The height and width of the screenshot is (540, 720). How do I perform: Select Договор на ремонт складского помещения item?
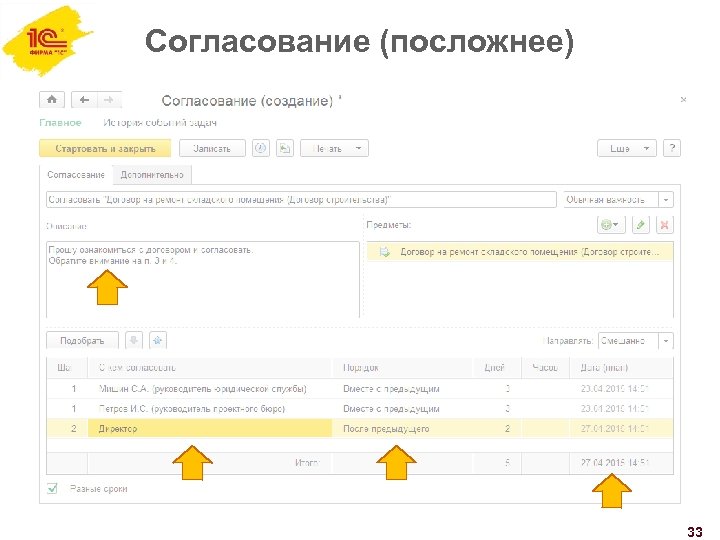pos(520,252)
